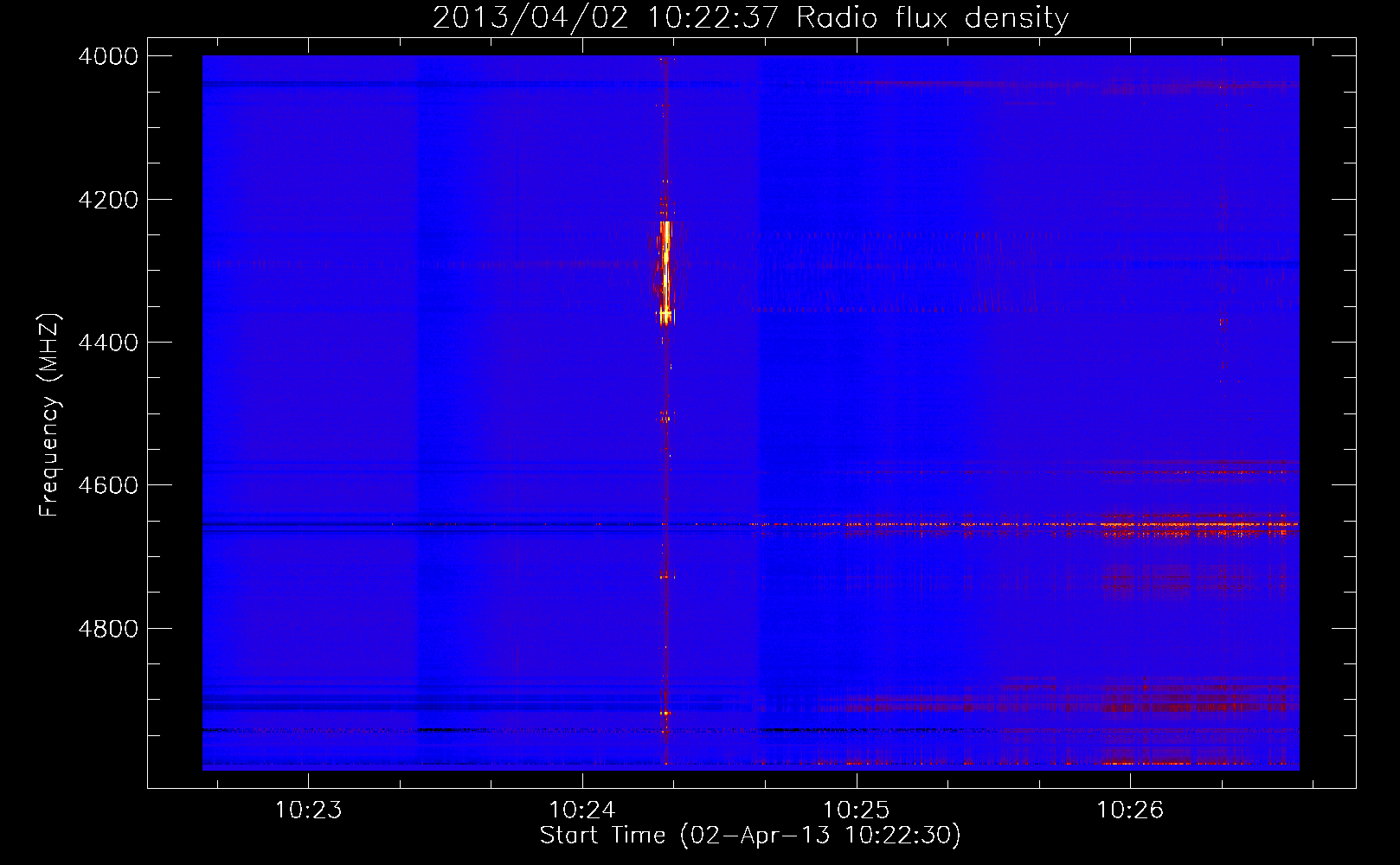Screen dimensions: 1400x865
Task: Click the 10:26 time tick label
Action: 1130,811
